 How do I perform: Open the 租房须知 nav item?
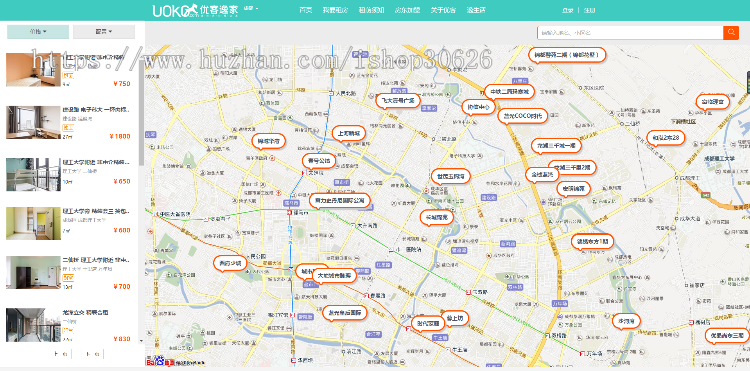pyautogui.click(x=372, y=10)
